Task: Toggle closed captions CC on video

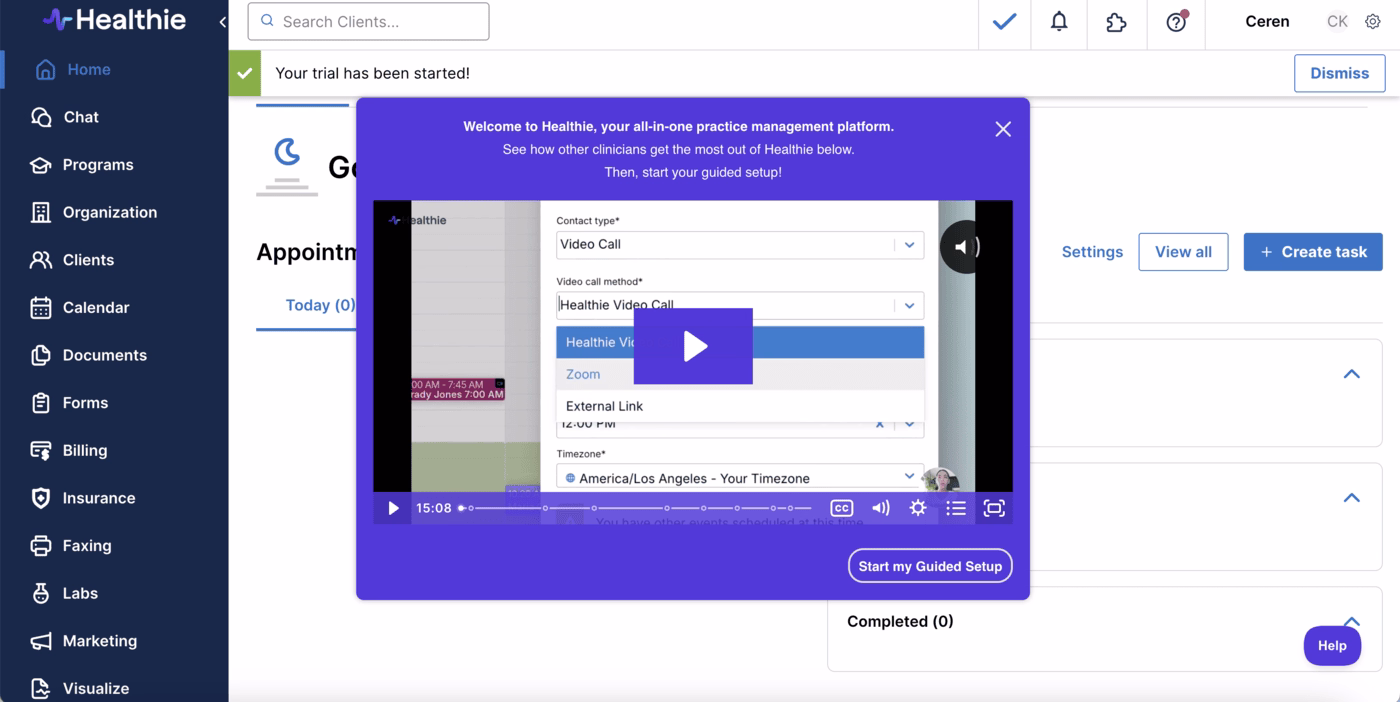Action: tap(842, 508)
